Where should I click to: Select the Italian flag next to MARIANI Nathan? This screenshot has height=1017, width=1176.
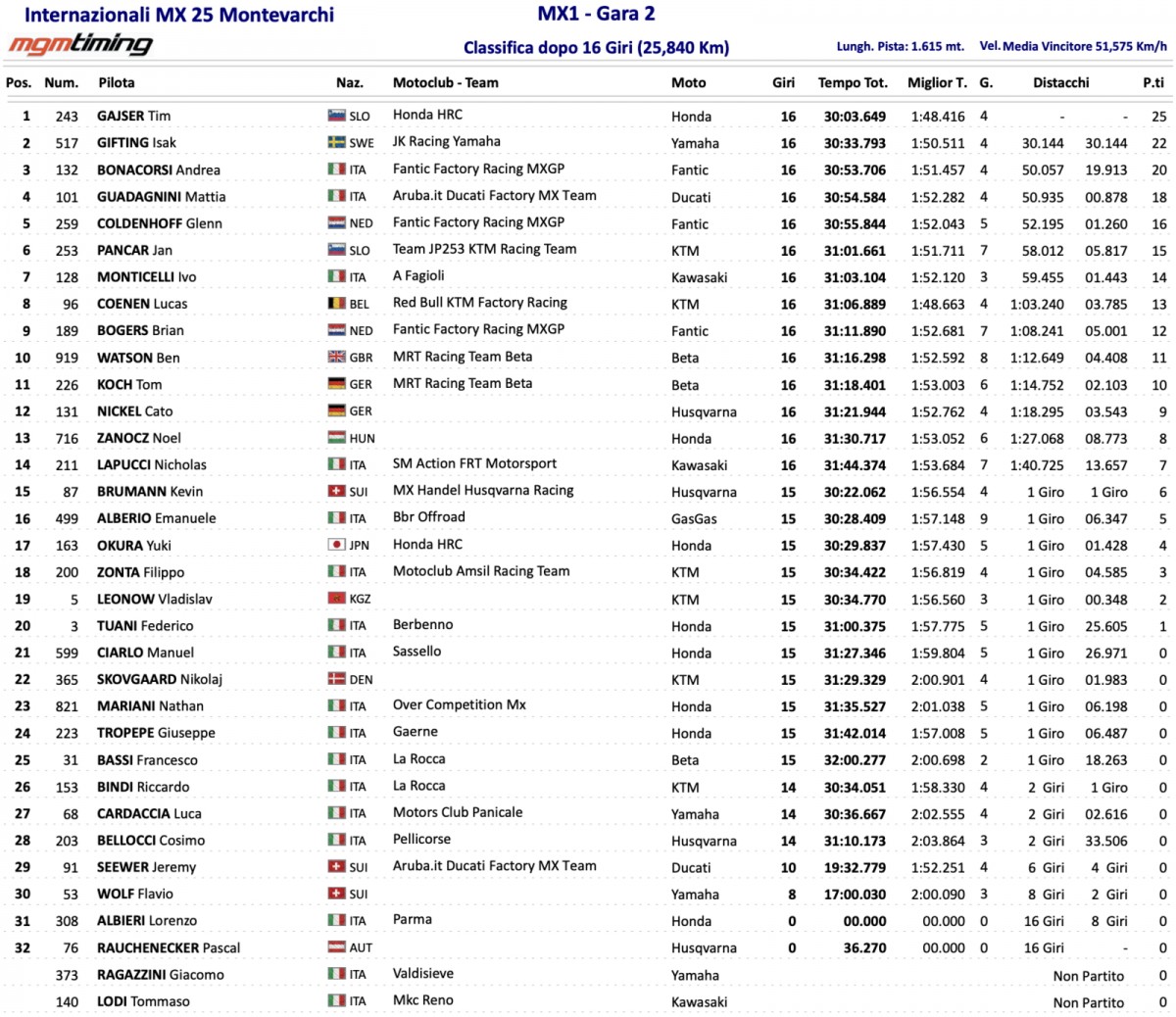tap(336, 705)
